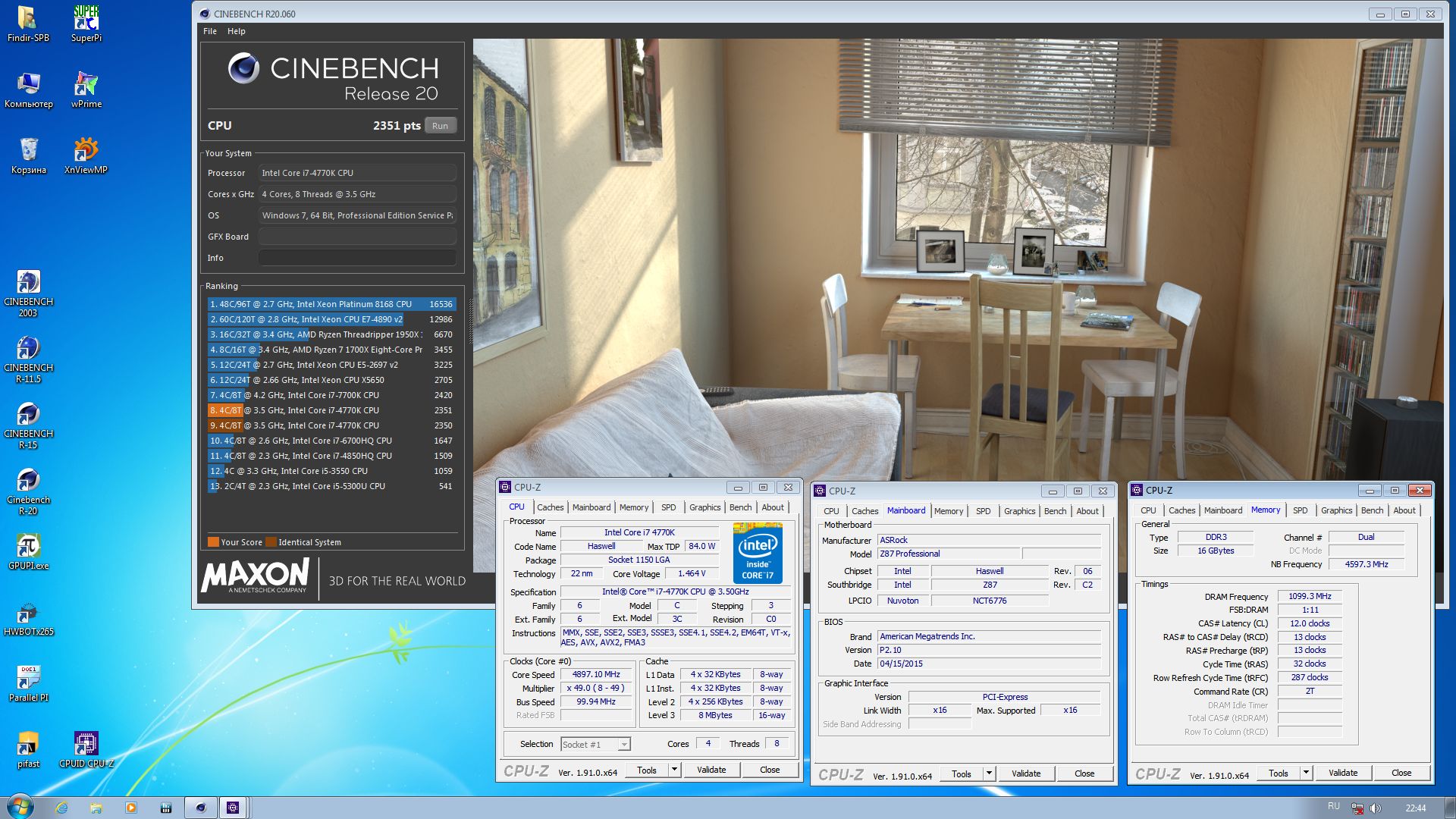The width and height of the screenshot is (1456, 819).
Task: Click Tools button in left CPU-Z window
Action: click(x=647, y=770)
